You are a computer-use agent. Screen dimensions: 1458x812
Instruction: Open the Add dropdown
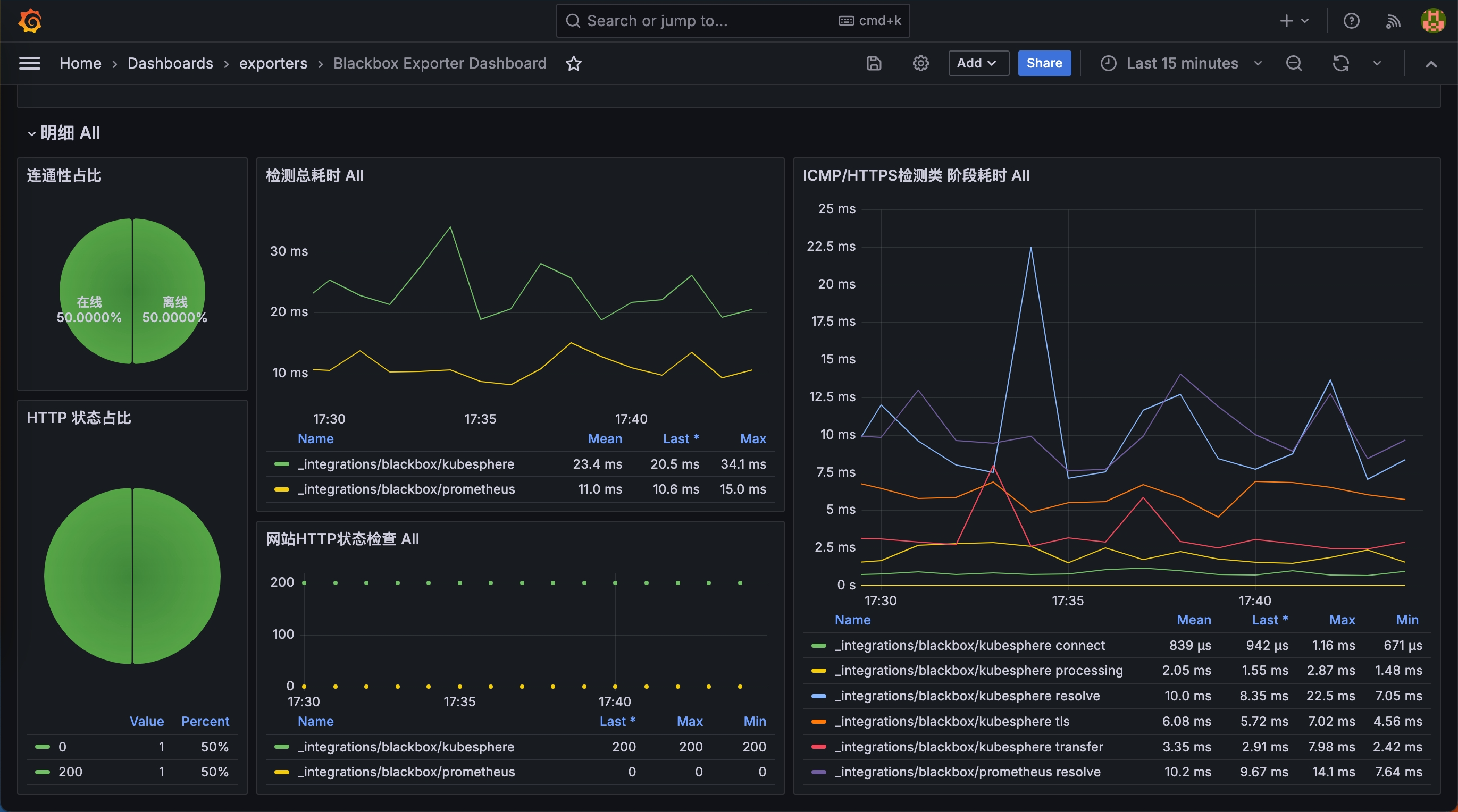[977, 63]
